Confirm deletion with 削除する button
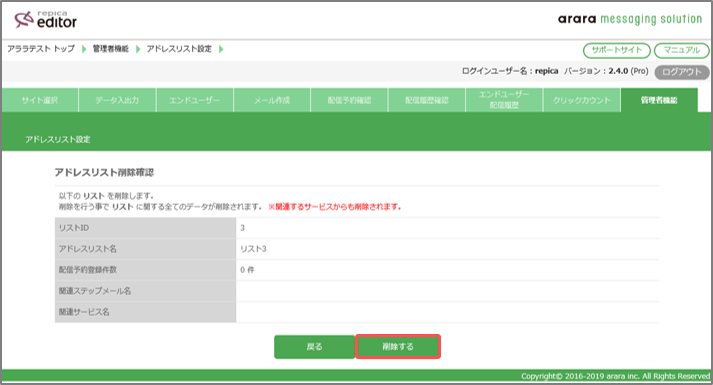This screenshot has width=713, height=385. coord(398,347)
